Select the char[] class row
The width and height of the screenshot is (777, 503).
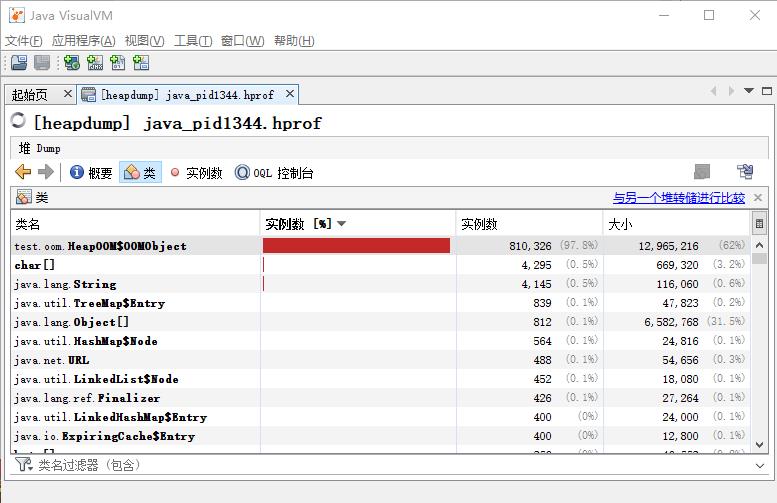[381, 265]
